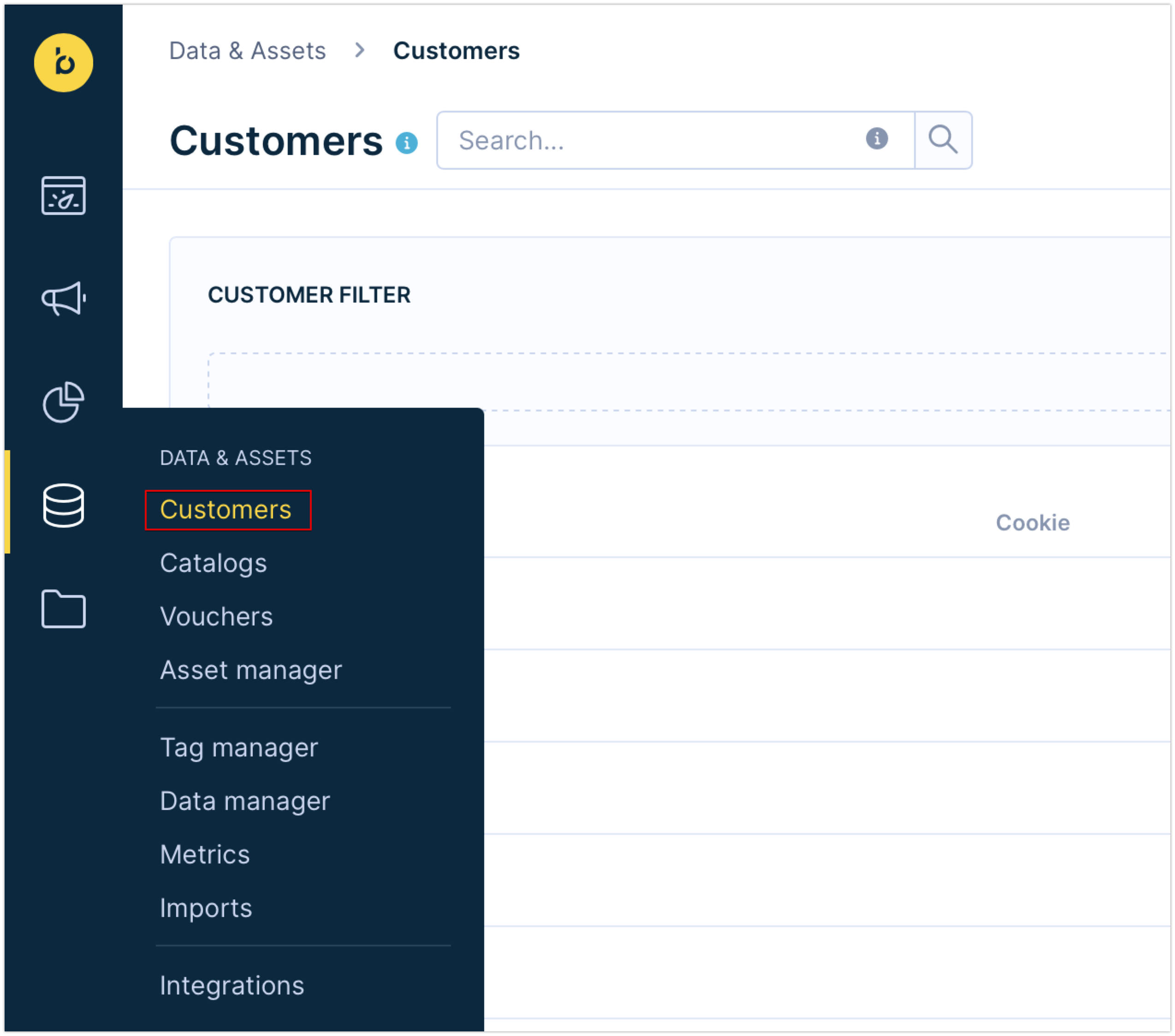Image resolution: width=1175 pixels, height=1036 pixels.
Task: Open the Campaigns megaphone icon
Action: click(x=63, y=298)
